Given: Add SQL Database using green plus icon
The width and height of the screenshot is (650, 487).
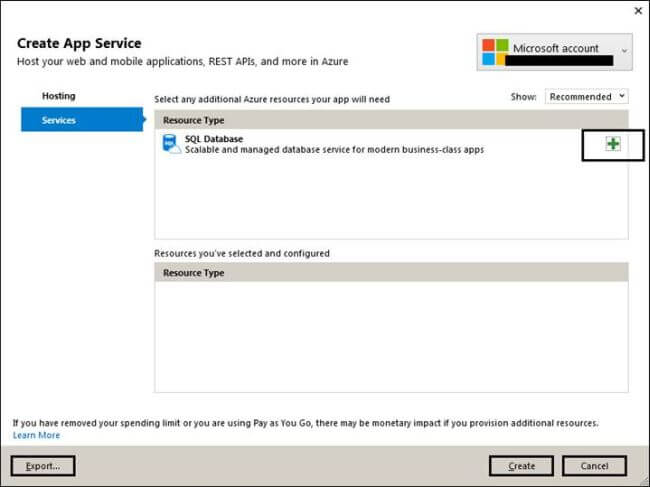Looking at the screenshot, I should click(612, 145).
